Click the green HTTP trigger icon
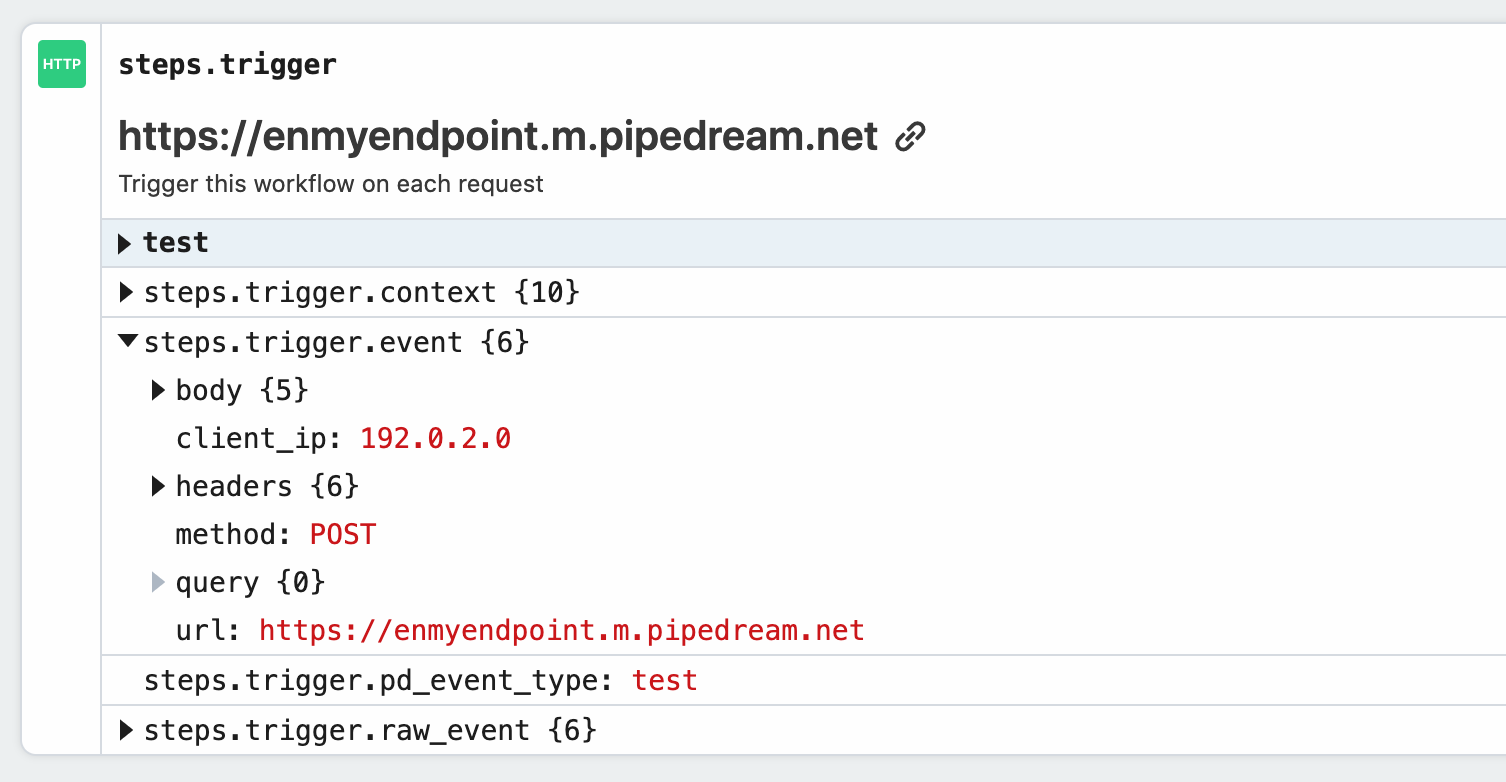Screen dimensions: 1506x782 pyautogui.click(x=61, y=63)
